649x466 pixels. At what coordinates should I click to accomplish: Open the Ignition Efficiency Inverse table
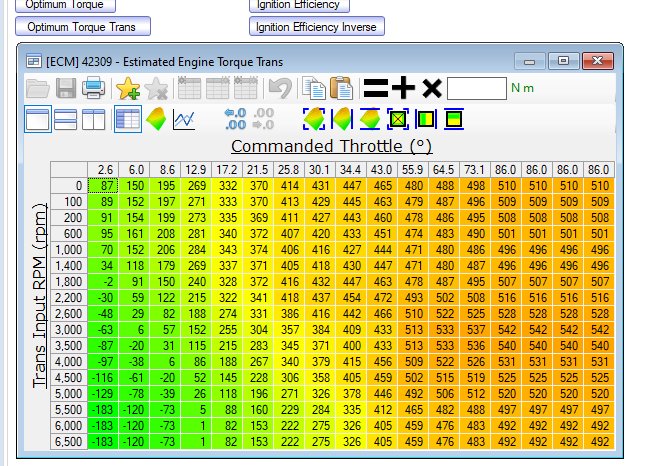coord(317,26)
